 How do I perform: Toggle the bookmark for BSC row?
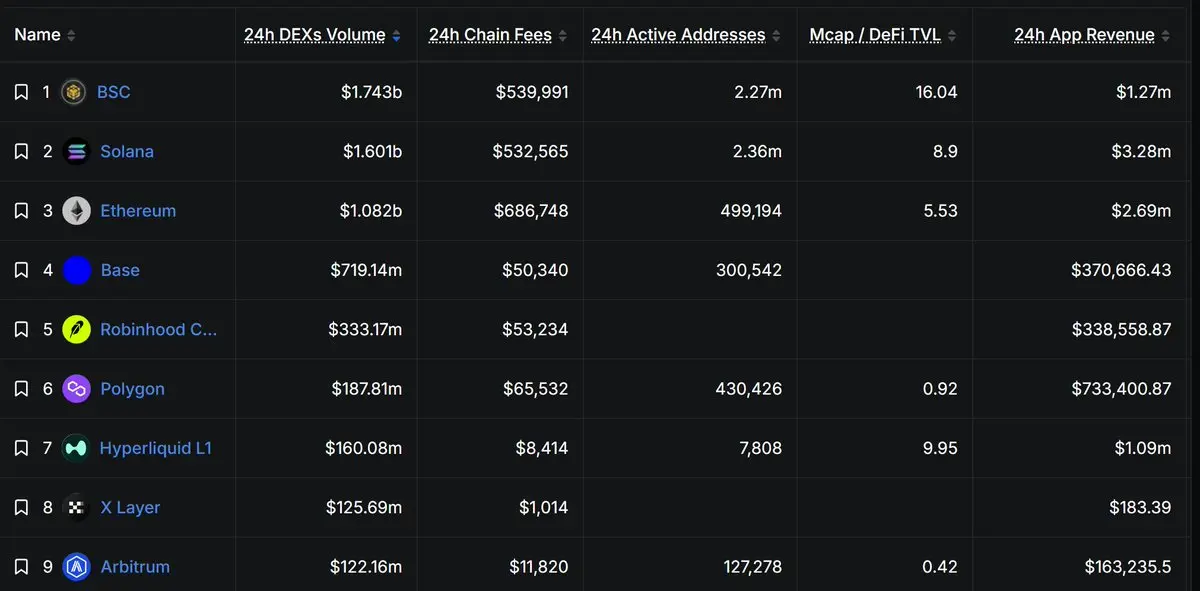click(21, 92)
